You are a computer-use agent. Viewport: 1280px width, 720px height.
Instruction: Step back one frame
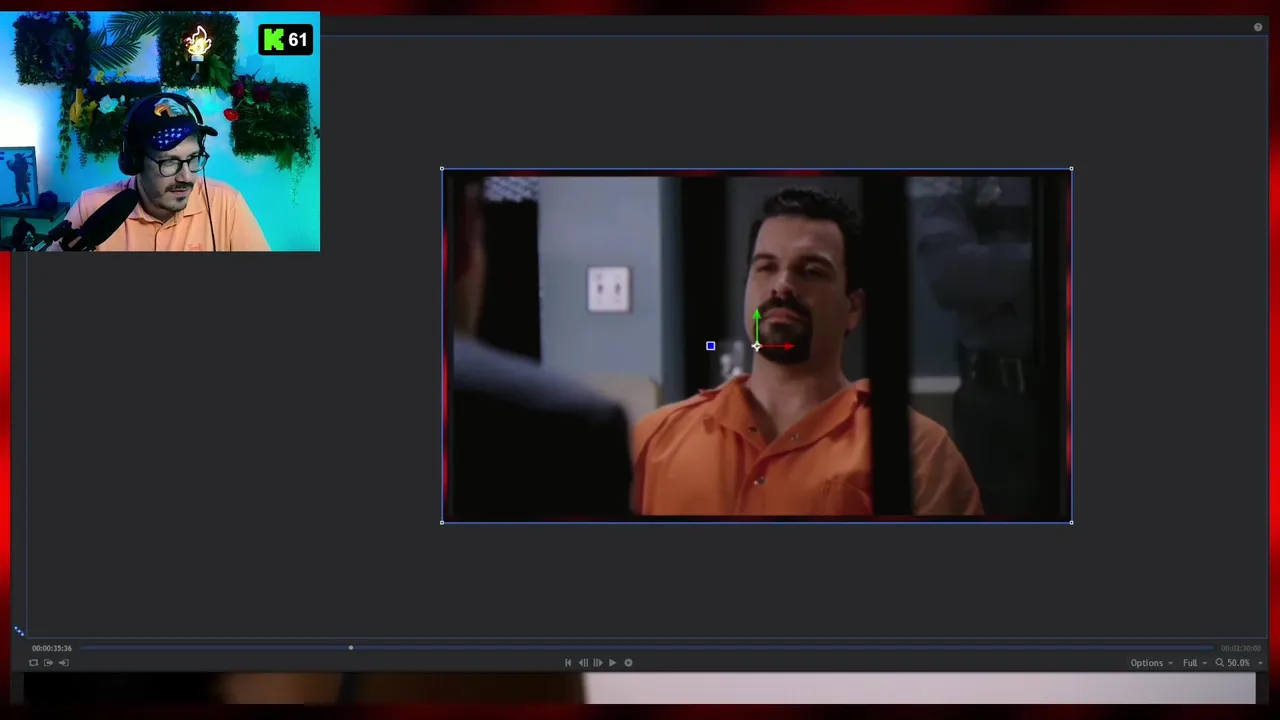pos(583,663)
